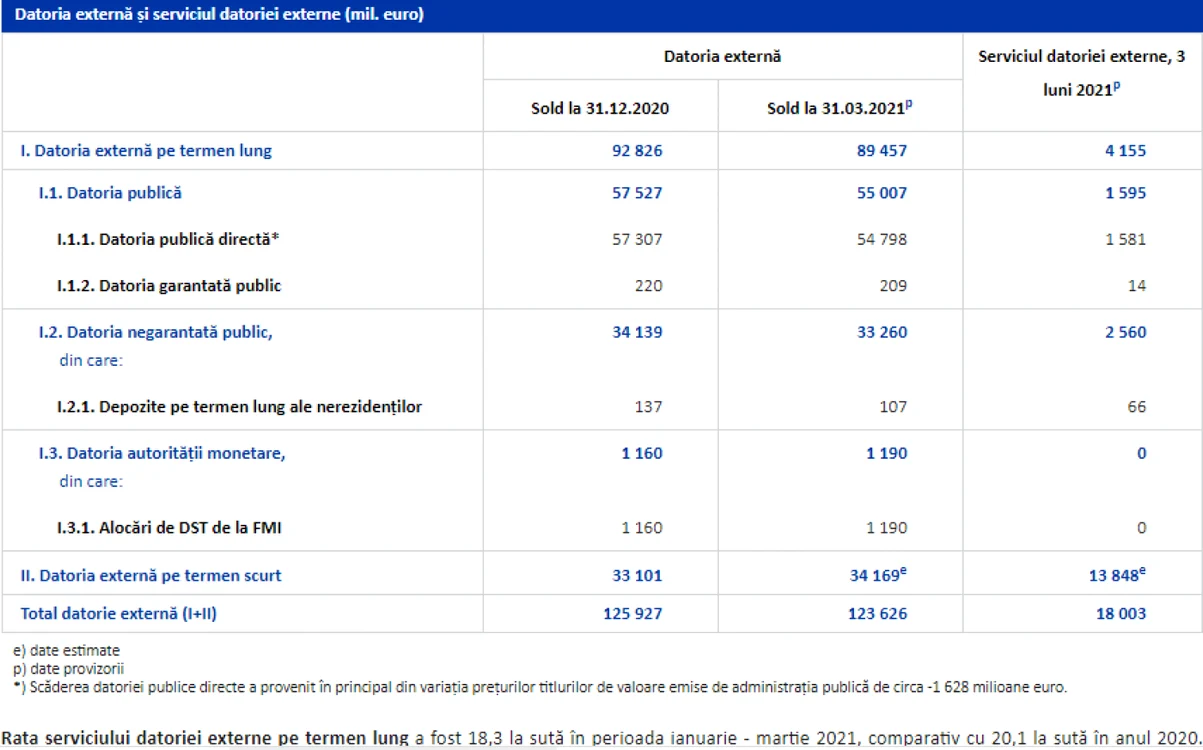Image resolution: width=1203 pixels, height=750 pixels.
Task: Click the value 107
Action: pos(894,407)
